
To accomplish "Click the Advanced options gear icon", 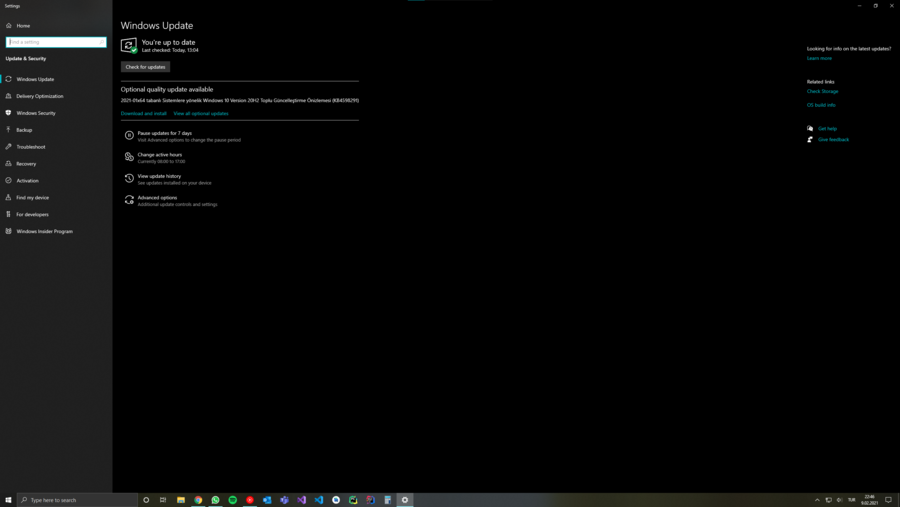I will (129, 200).
